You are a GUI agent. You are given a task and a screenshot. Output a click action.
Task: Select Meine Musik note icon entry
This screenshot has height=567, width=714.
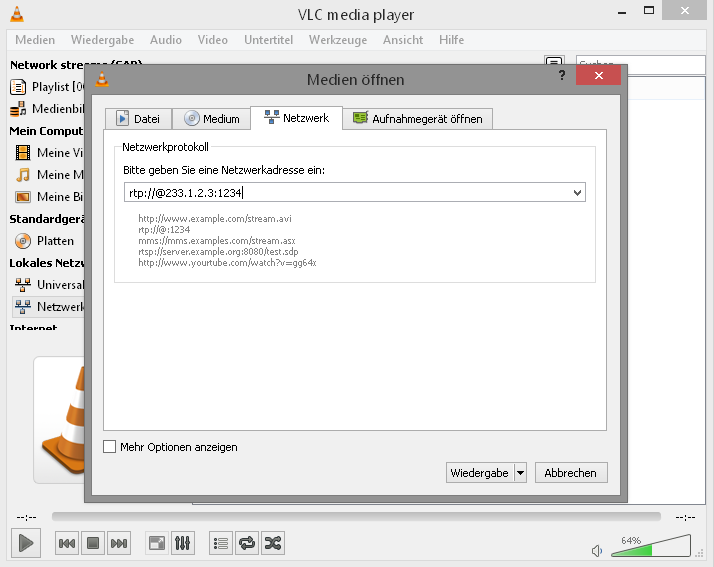coord(49,174)
